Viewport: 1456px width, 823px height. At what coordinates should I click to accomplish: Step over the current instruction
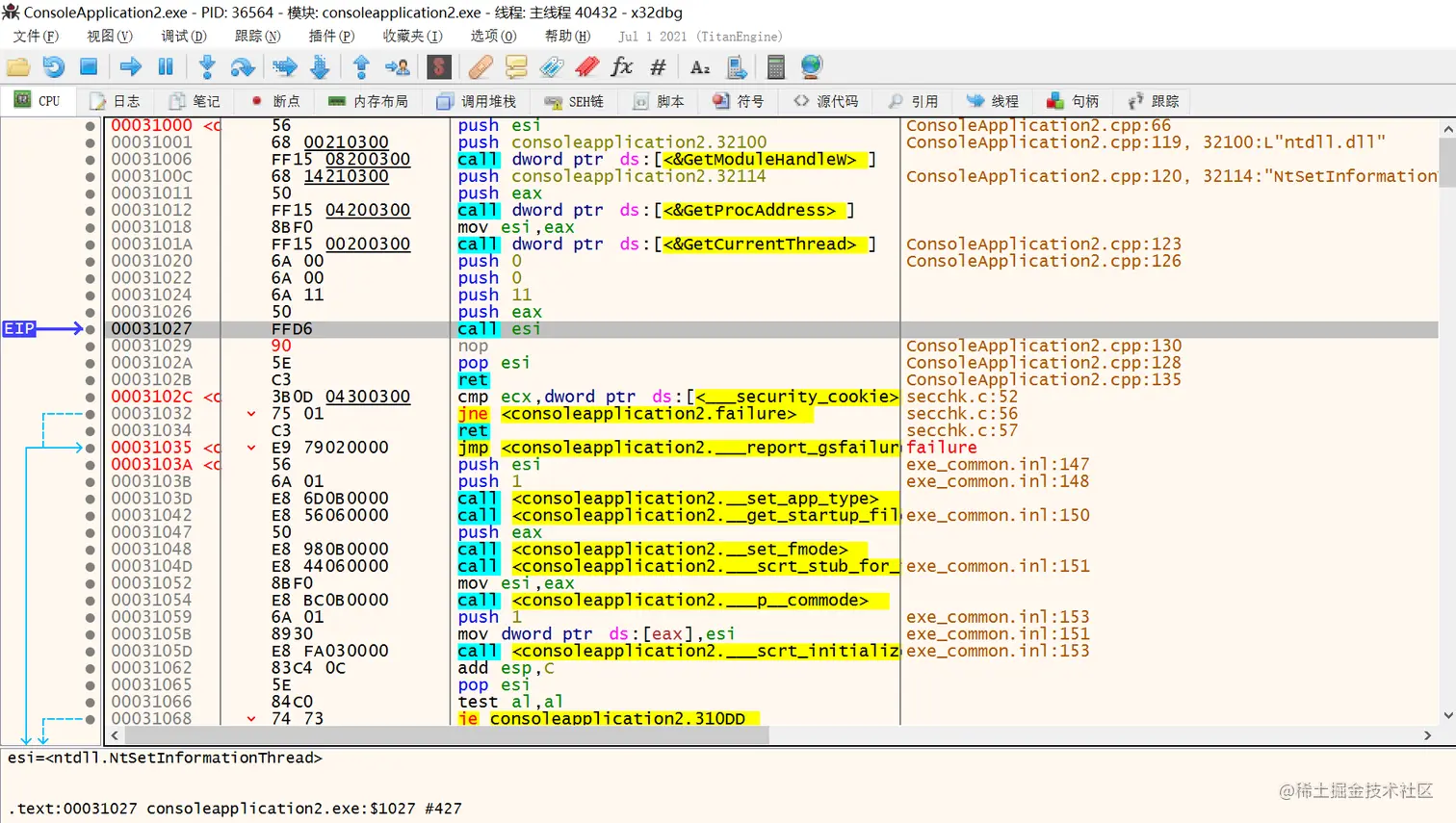[243, 67]
